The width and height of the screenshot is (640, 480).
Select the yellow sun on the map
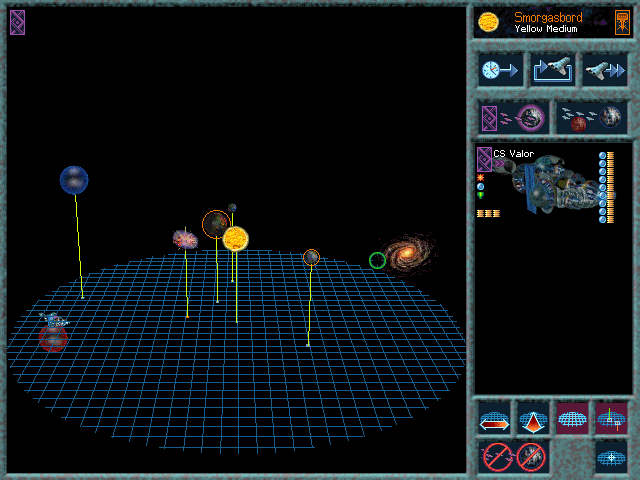click(236, 239)
